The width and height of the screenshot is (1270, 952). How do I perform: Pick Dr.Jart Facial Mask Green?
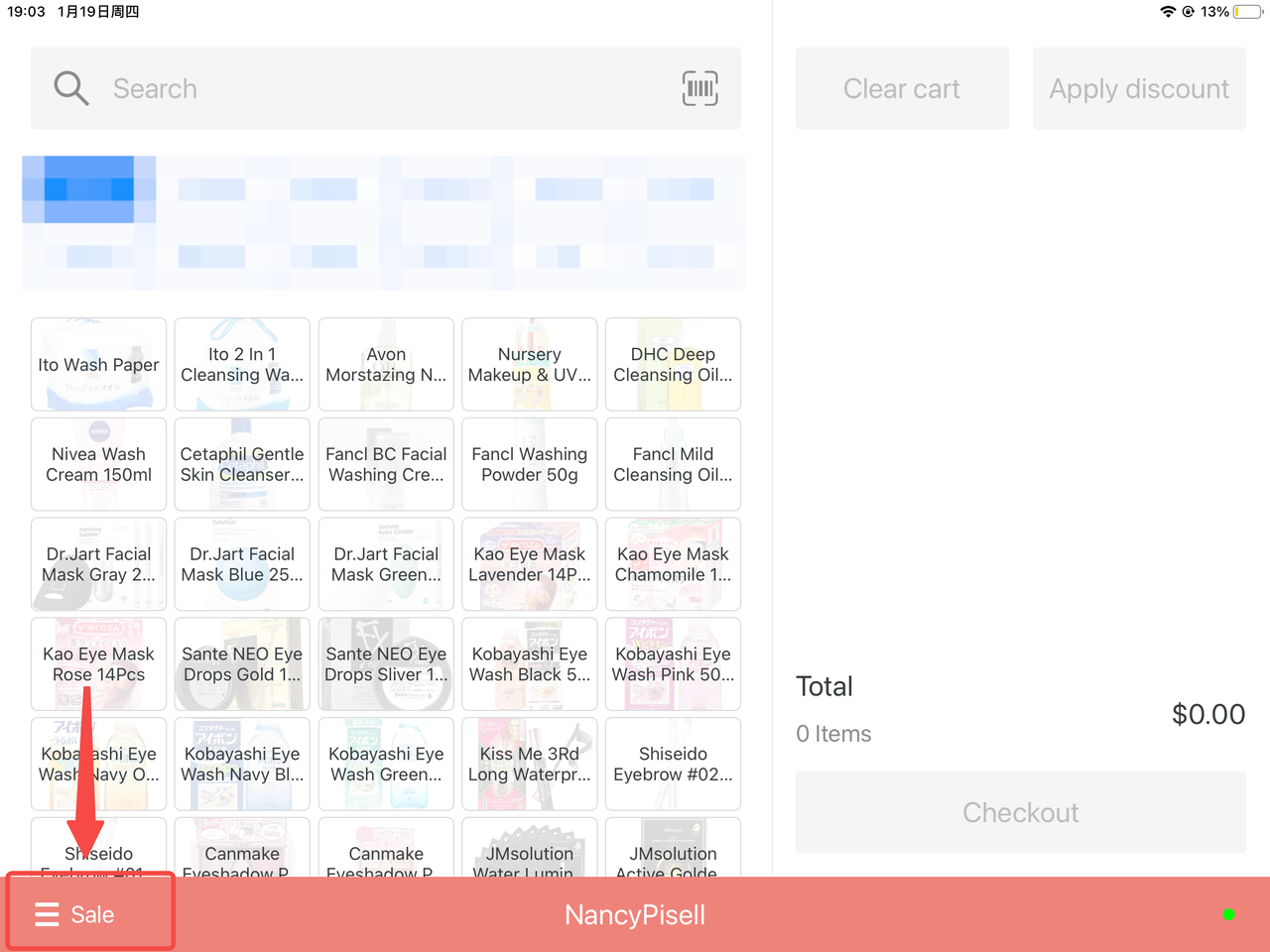(386, 564)
